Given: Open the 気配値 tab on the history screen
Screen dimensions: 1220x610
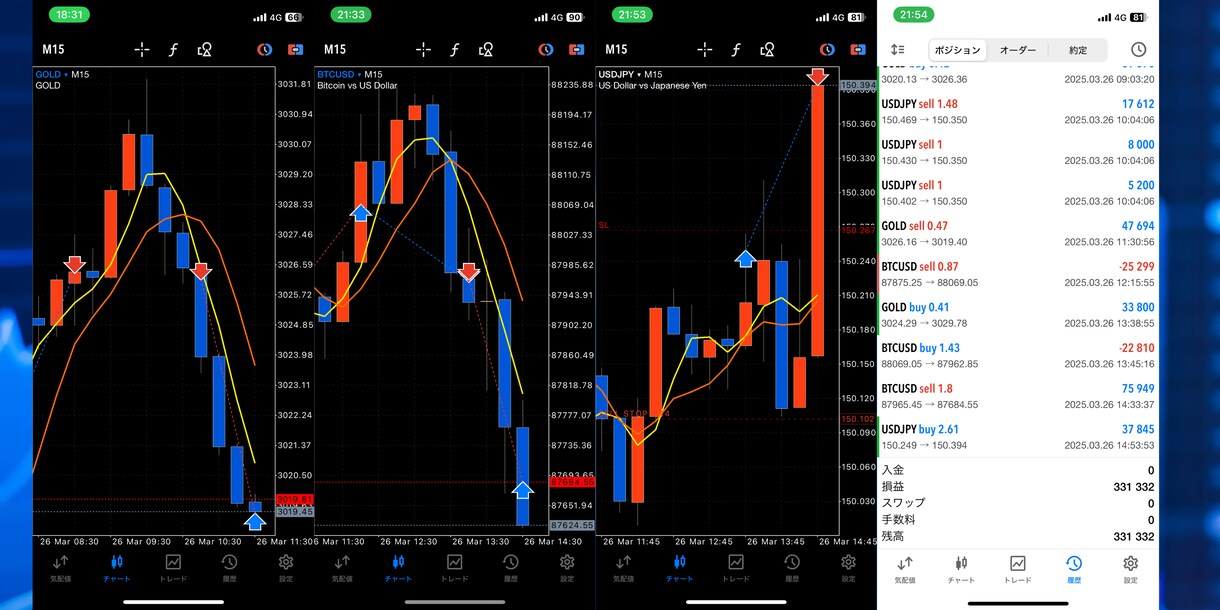Looking at the screenshot, I should [905, 568].
